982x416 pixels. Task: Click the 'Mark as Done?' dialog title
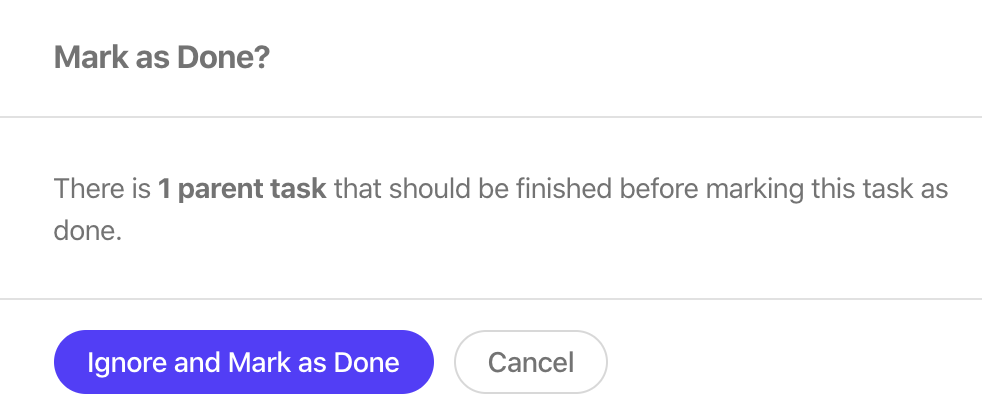point(162,58)
